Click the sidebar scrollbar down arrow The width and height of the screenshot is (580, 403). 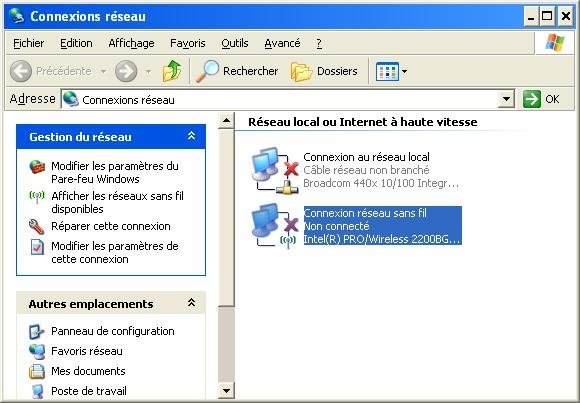226,390
